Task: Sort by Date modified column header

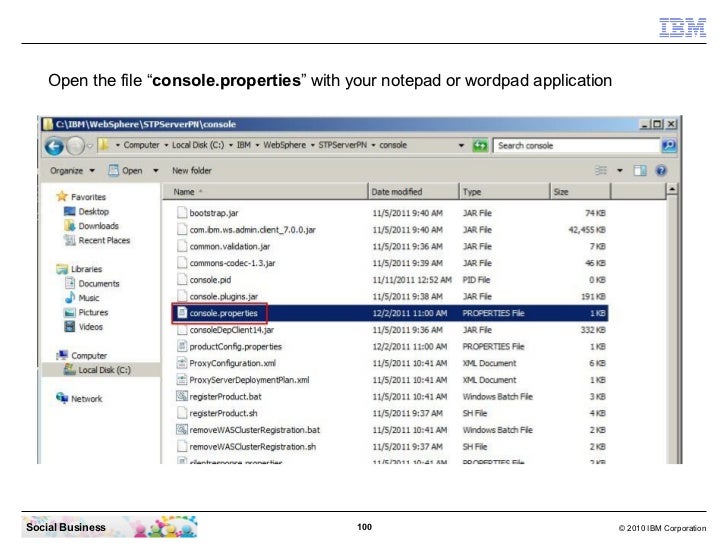Action: pos(413,191)
